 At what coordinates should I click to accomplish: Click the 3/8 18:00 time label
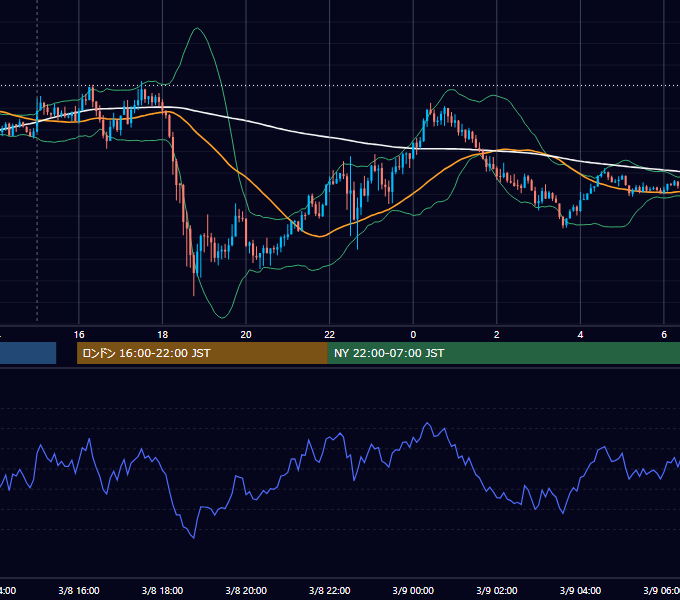click(163, 590)
